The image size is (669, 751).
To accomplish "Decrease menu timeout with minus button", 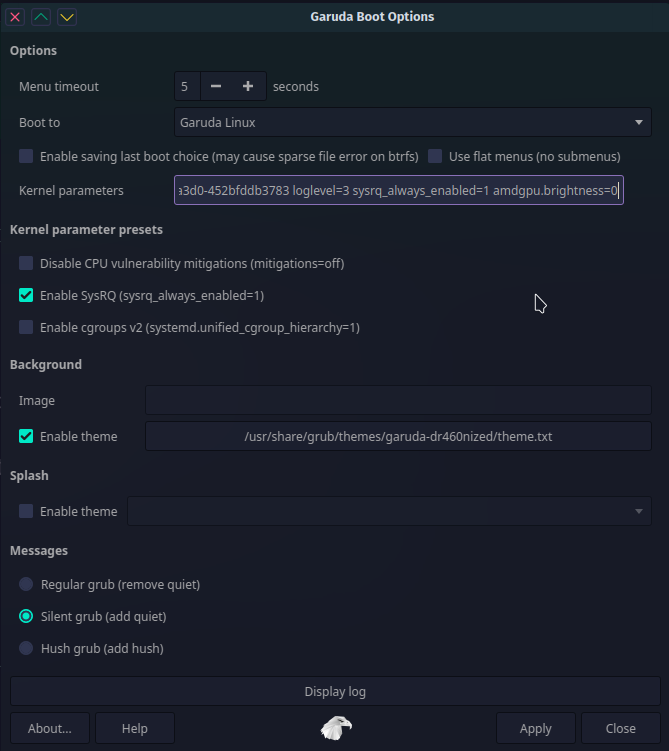I will click(216, 87).
